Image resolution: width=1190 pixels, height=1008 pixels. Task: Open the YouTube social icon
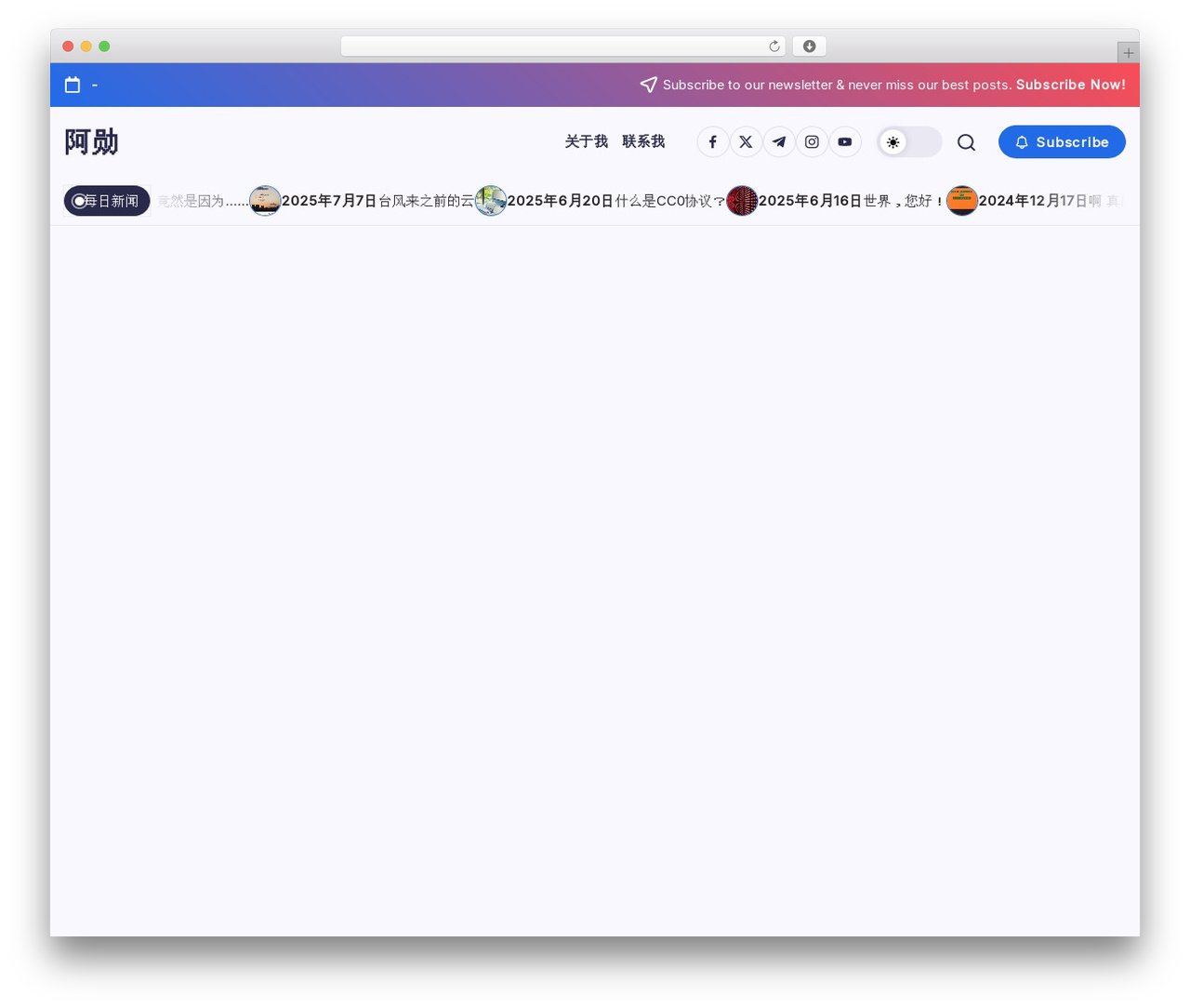(x=845, y=142)
